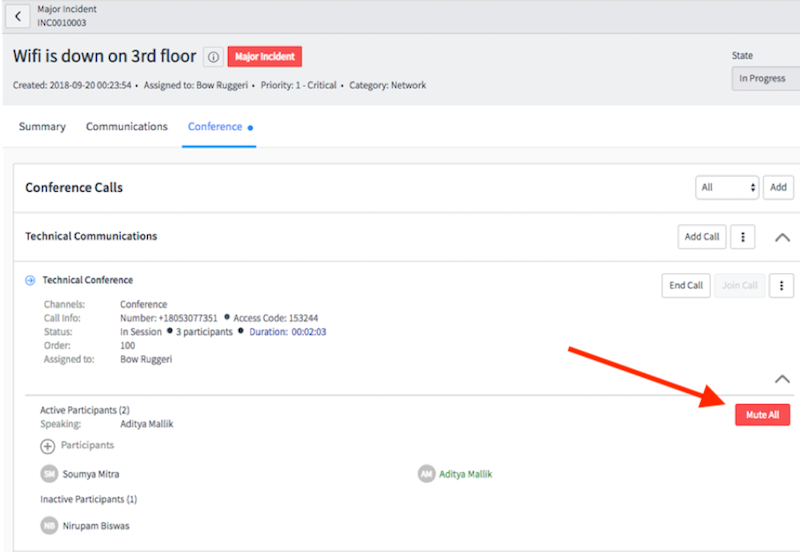Open Technical Conference more options menu

coord(781,286)
